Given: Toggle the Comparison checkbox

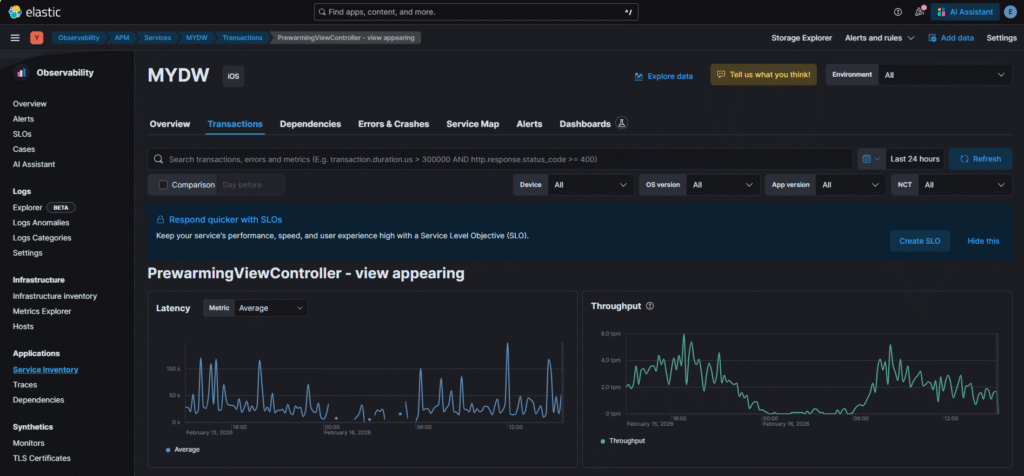Looking at the screenshot, I should 163,185.
